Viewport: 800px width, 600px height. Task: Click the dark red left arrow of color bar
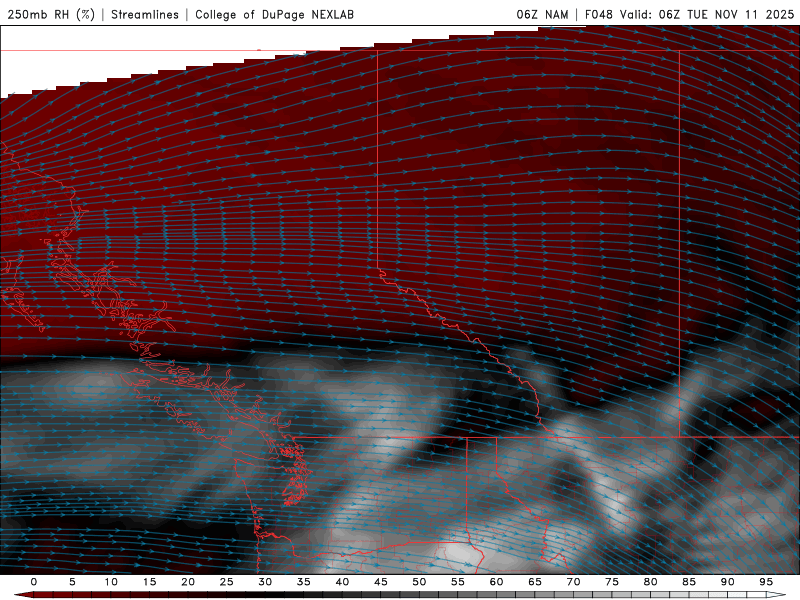(x=23, y=595)
